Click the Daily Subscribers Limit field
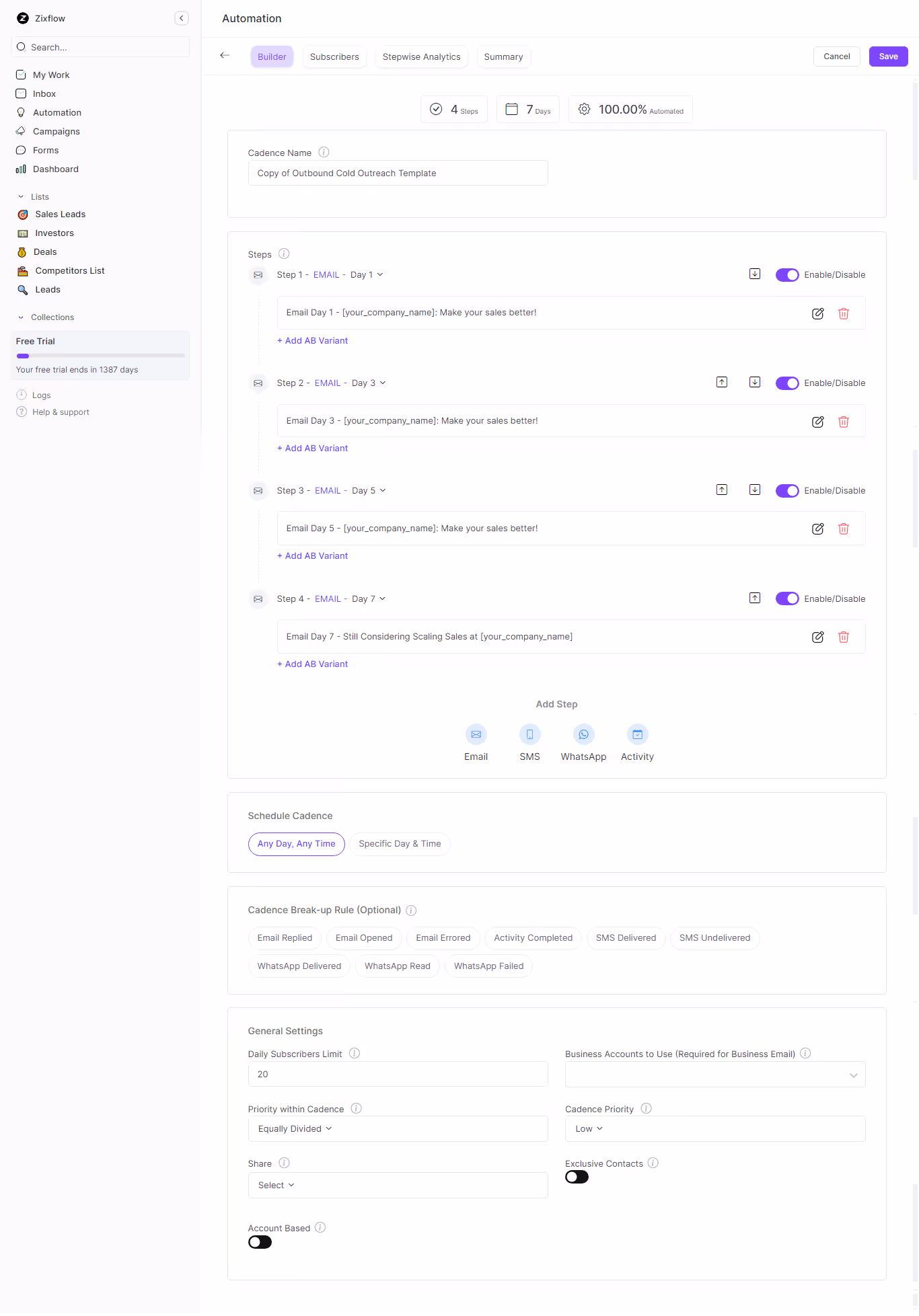919x1316 pixels. click(x=398, y=1075)
